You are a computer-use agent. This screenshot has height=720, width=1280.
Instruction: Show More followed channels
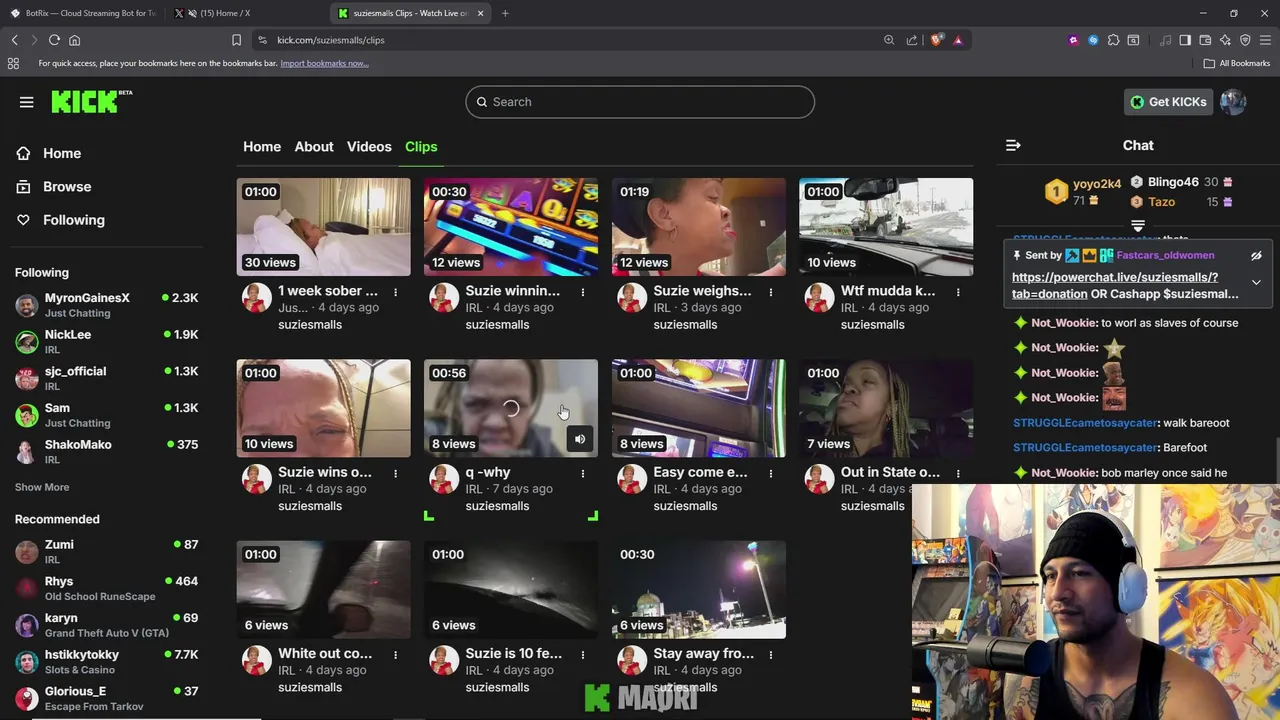click(42, 487)
